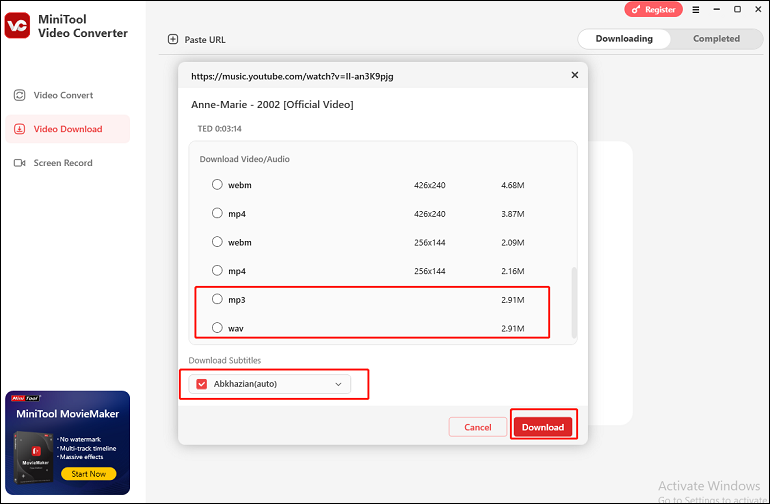
Task: Click the 2.09M file size value
Action: pyautogui.click(x=513, y=242)
